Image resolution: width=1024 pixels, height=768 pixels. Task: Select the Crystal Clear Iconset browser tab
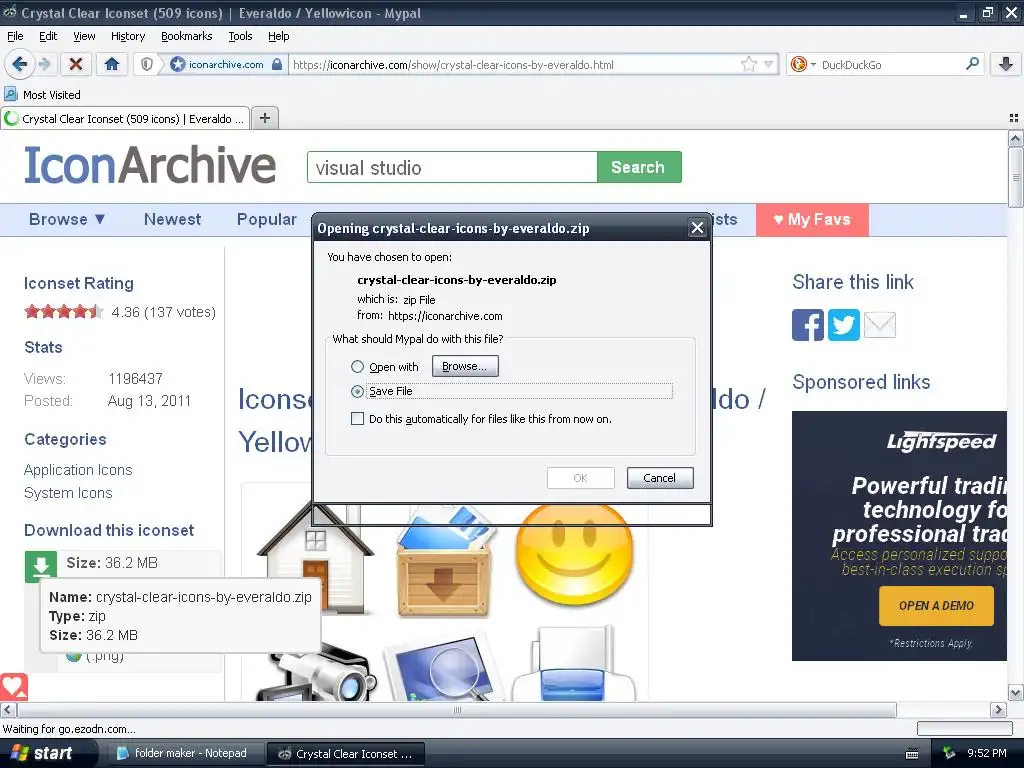pyautogui.click(x=125, y=118)
